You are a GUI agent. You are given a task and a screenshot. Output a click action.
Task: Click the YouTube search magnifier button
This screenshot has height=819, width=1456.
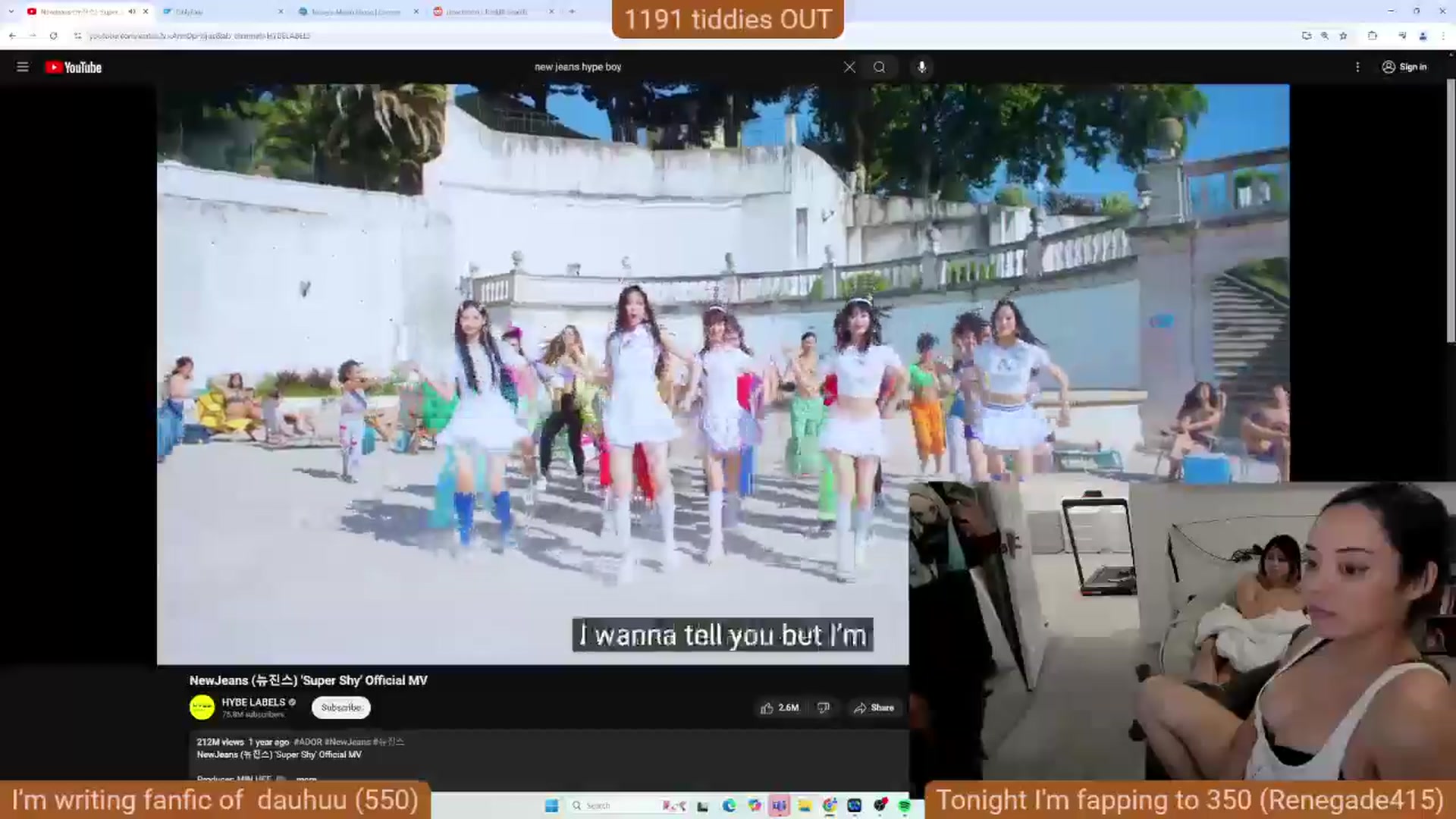coord(879,67)
